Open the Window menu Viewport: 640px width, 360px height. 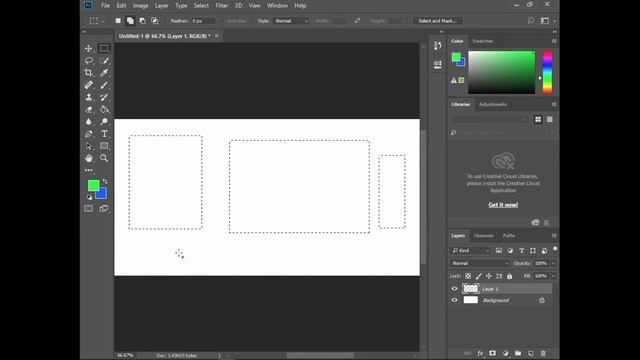(277, 6)
